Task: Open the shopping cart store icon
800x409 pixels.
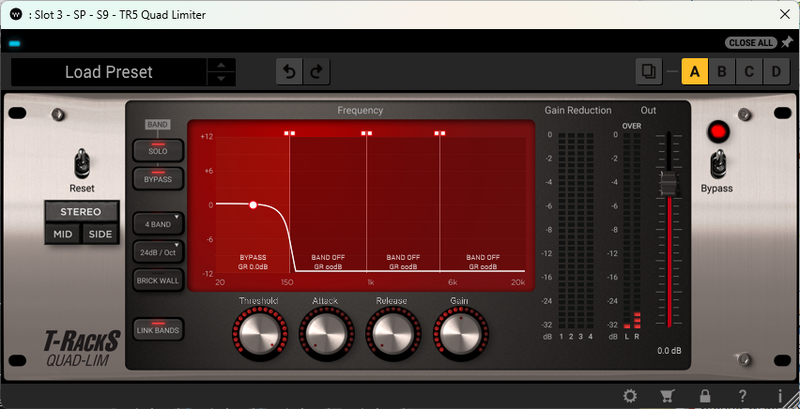Action: [x=667, y=396]
